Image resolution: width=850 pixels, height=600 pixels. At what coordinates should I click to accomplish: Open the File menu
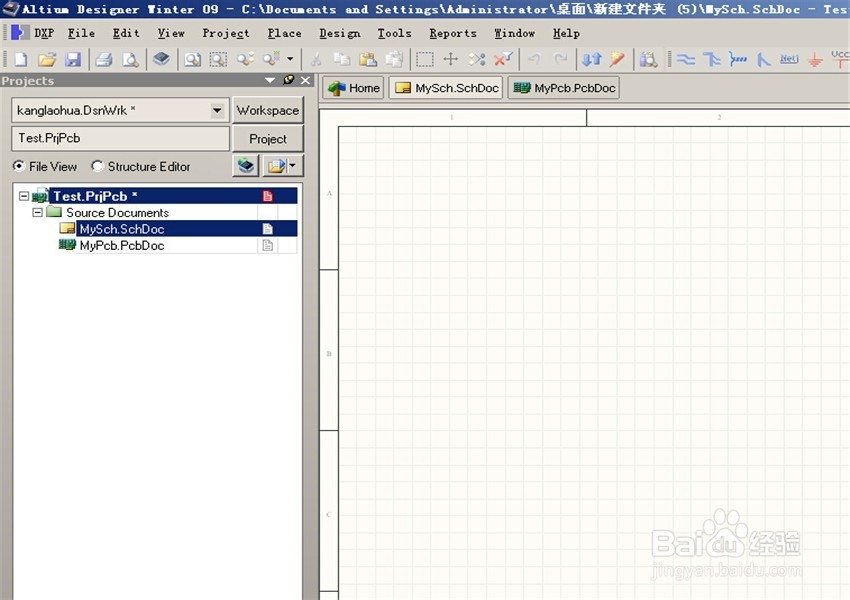(81, 34)
